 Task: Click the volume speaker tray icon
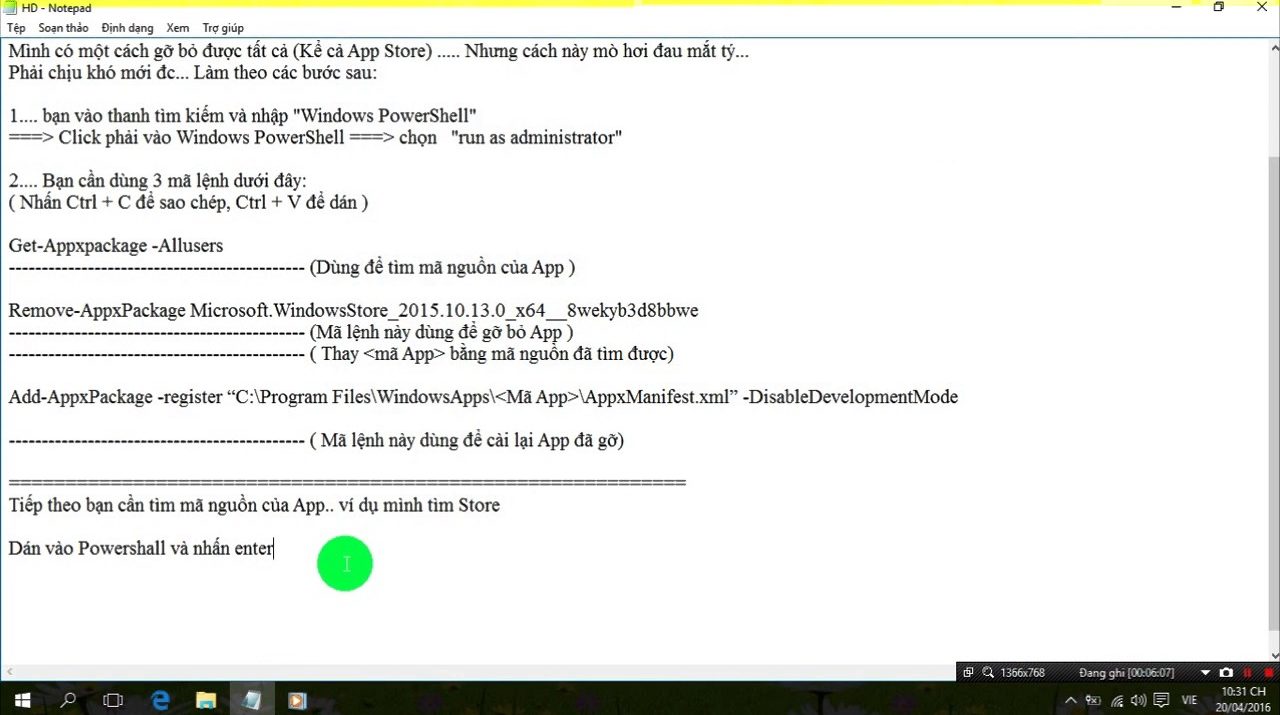(x=1140, y=700)
